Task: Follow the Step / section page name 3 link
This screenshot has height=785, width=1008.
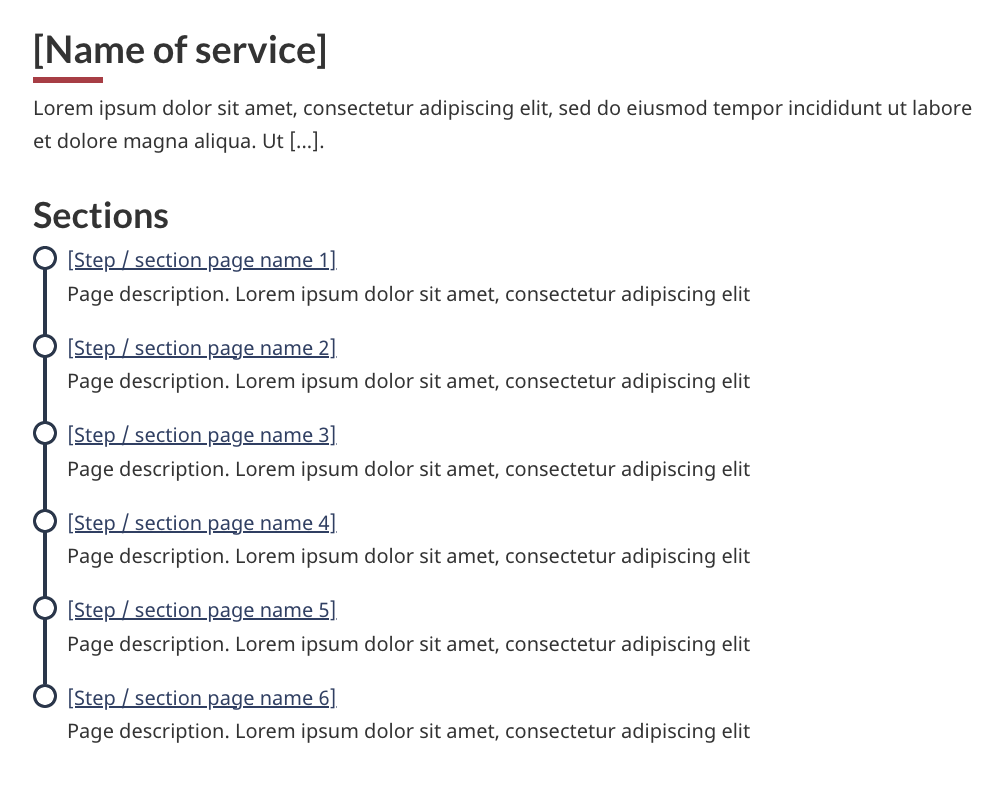Action: pyautogui.click(x=201, y=435)
